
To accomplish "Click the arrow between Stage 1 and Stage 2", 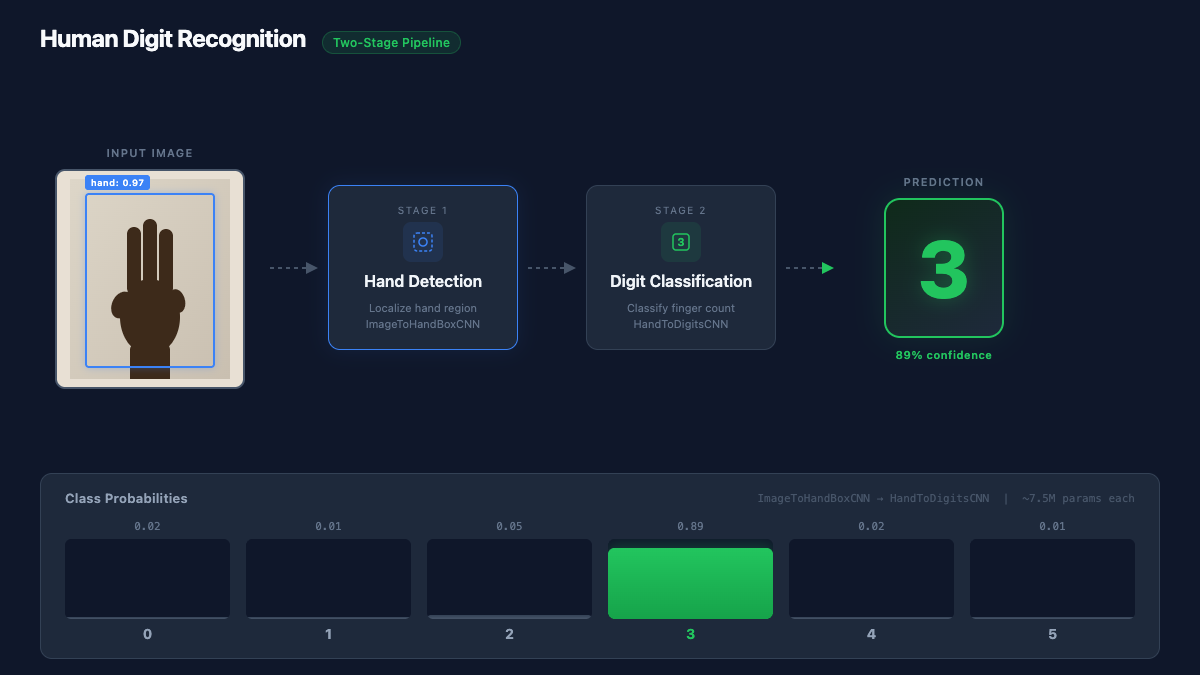I will pos(550,267).
